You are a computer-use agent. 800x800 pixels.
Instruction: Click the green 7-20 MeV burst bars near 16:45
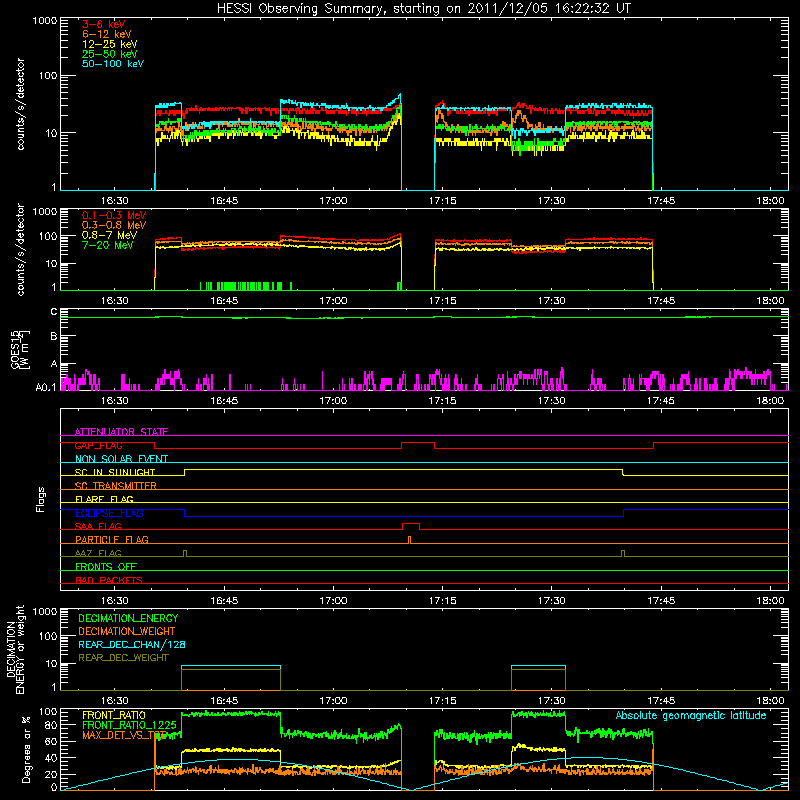pos(245,286)
